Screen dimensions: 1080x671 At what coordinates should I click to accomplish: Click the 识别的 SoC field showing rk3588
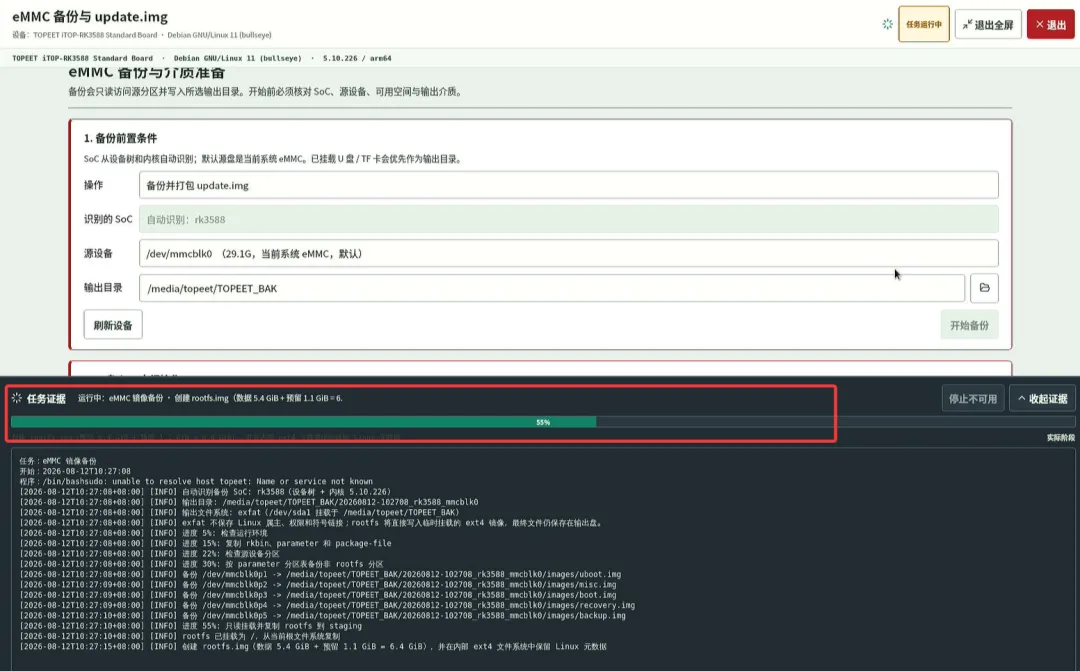[x=568, y=219]
